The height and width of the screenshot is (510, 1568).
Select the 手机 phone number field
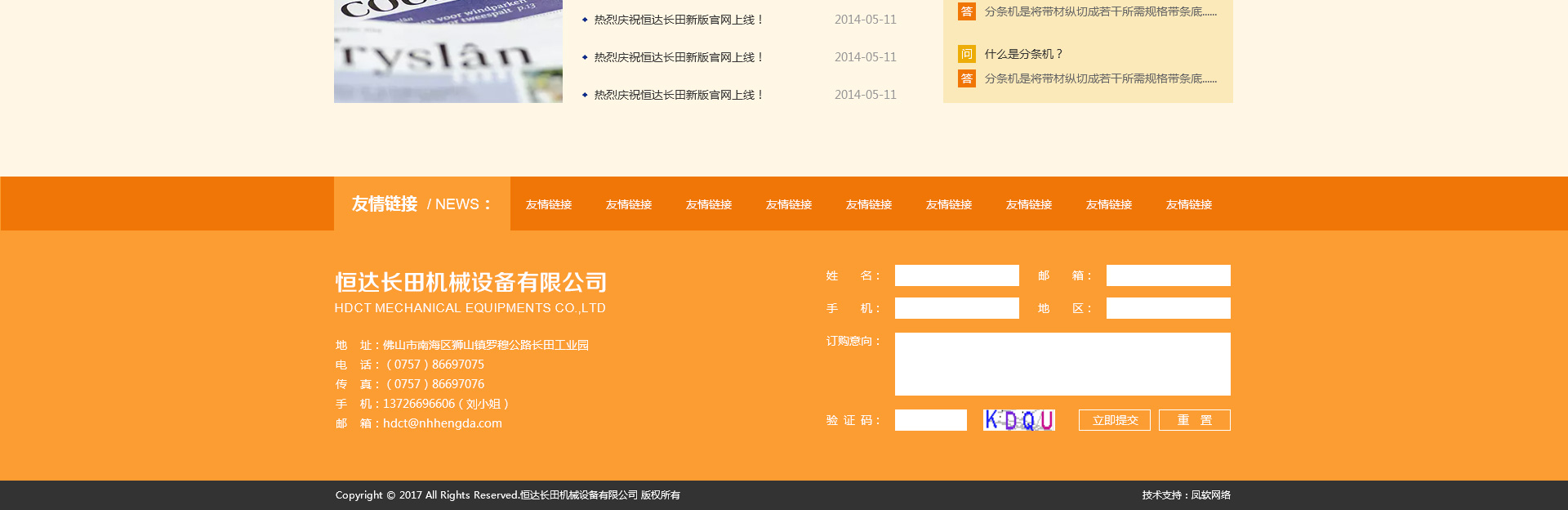[x=956, y=308]
